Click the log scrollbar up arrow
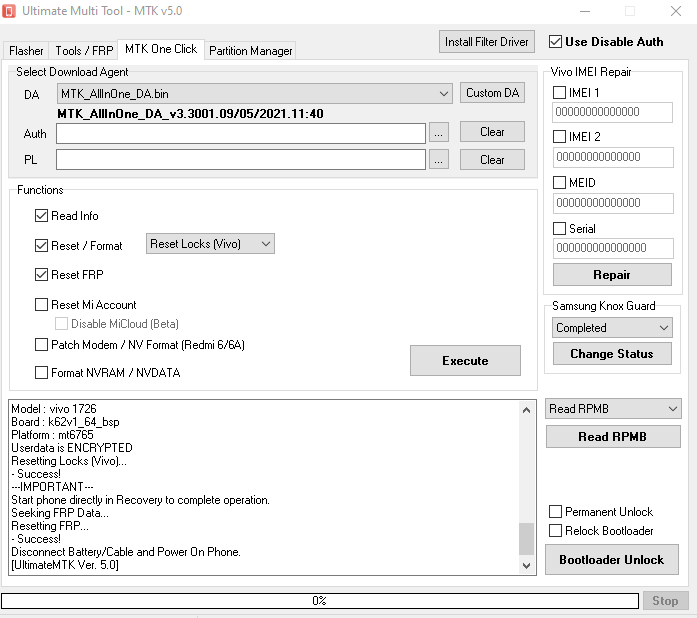697x618 pixels. [x=526, y=409]
